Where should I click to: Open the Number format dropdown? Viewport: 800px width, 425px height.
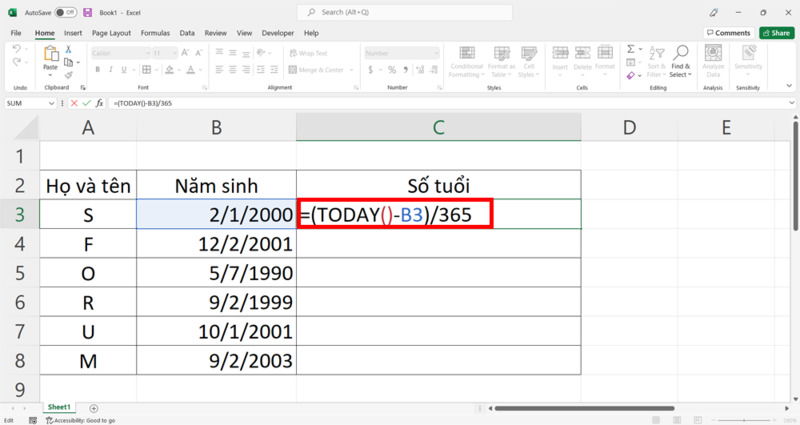click(x=436, y=53)
